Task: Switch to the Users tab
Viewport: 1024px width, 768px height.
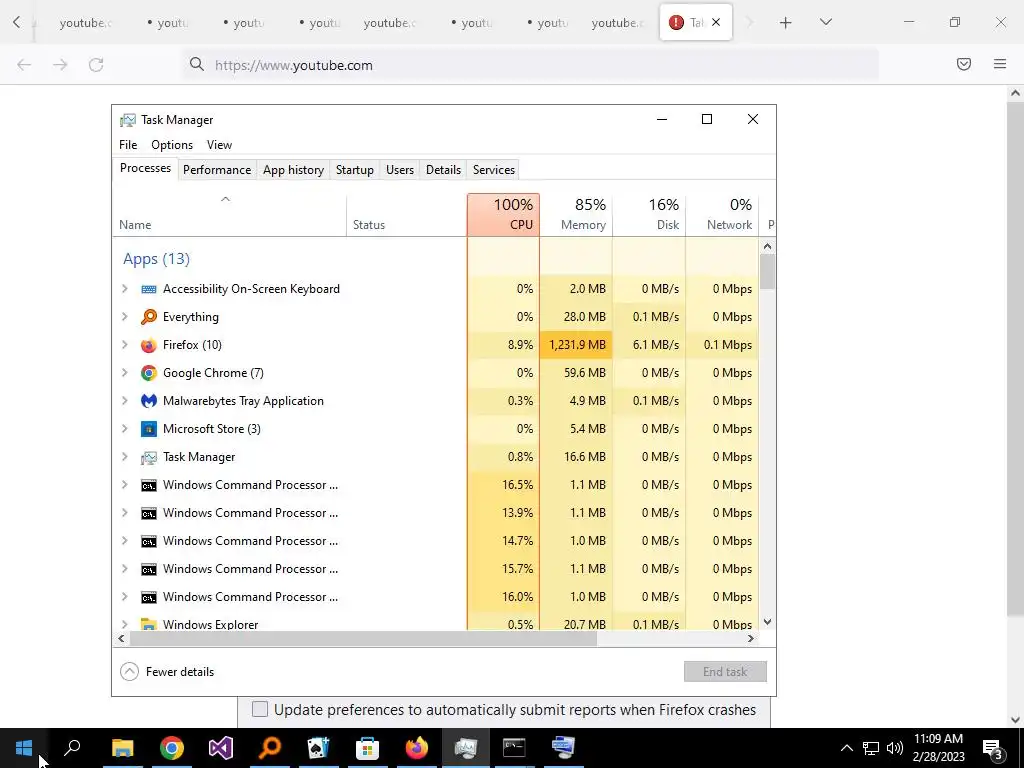Action: 400,170
